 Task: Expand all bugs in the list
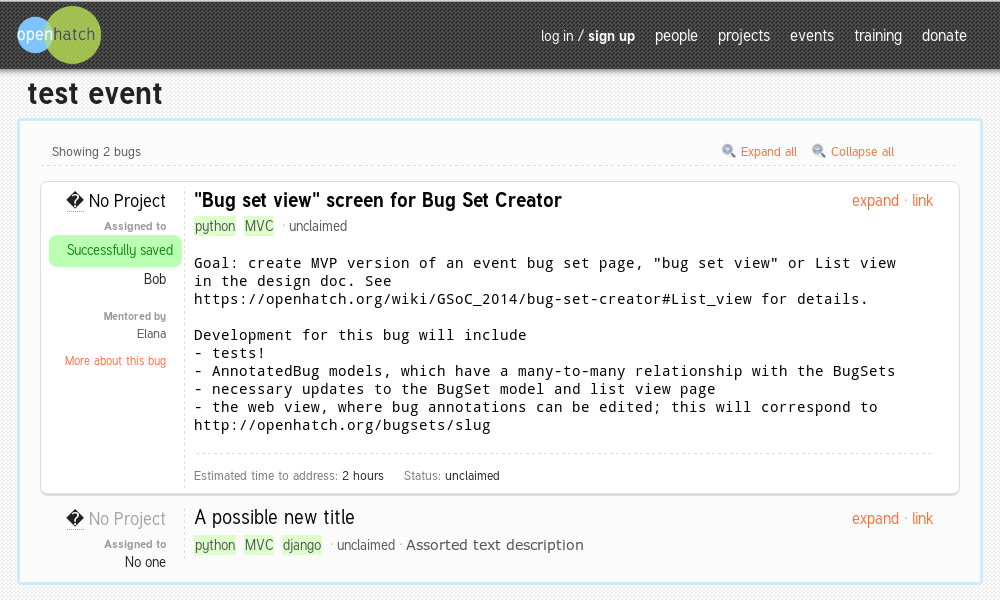click(768, 152)
